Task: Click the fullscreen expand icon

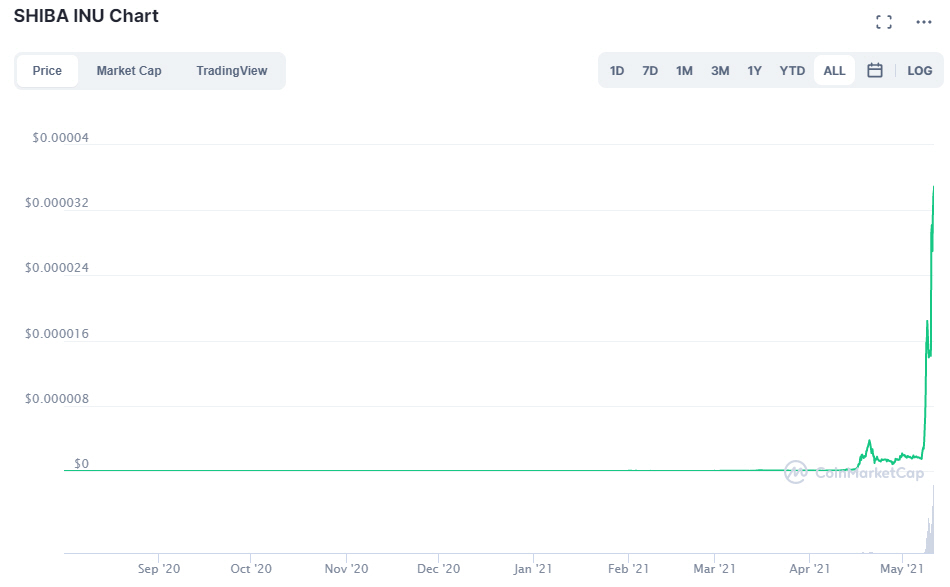Action: 883,22
